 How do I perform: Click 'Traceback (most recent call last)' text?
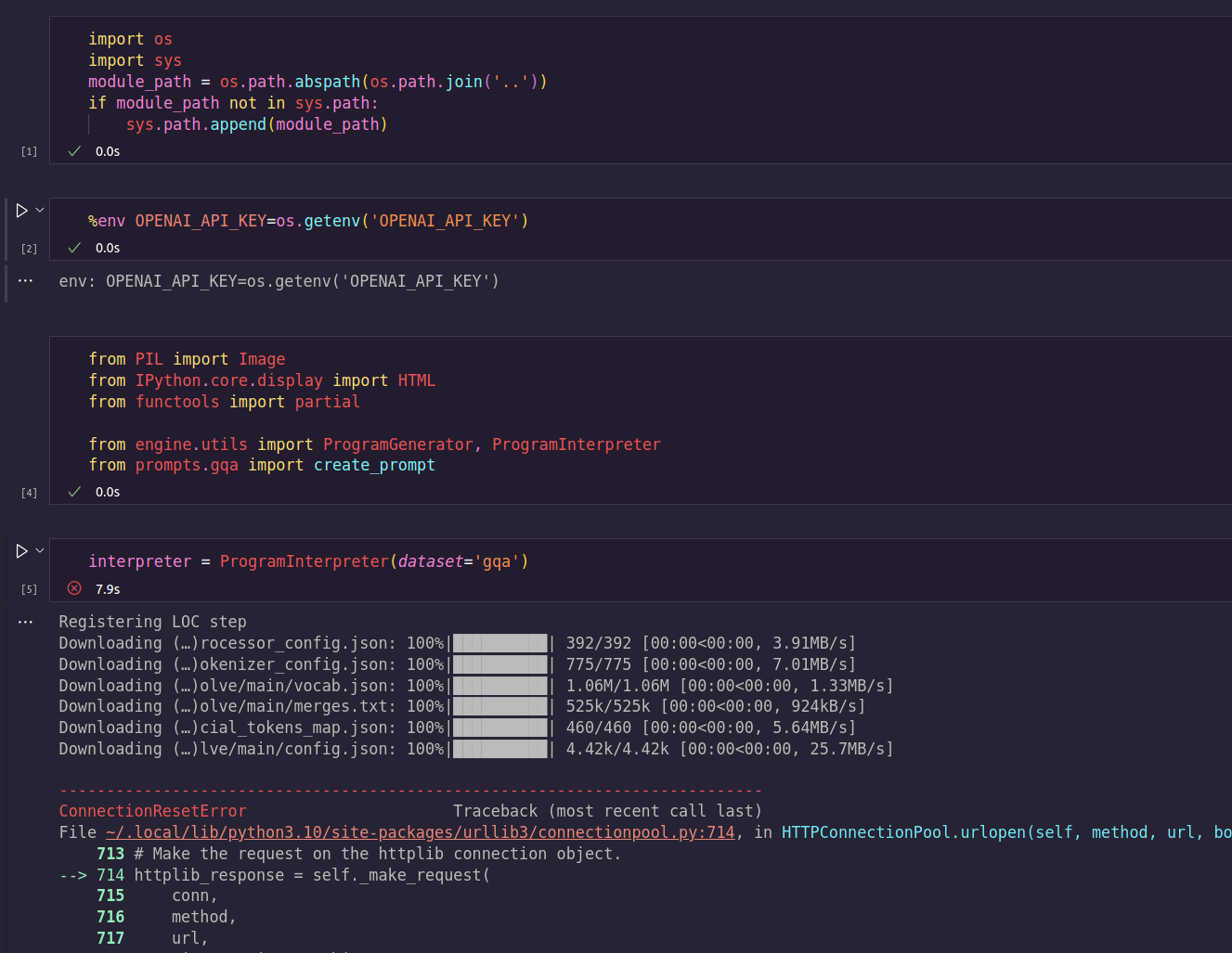[x=607, y=811]
